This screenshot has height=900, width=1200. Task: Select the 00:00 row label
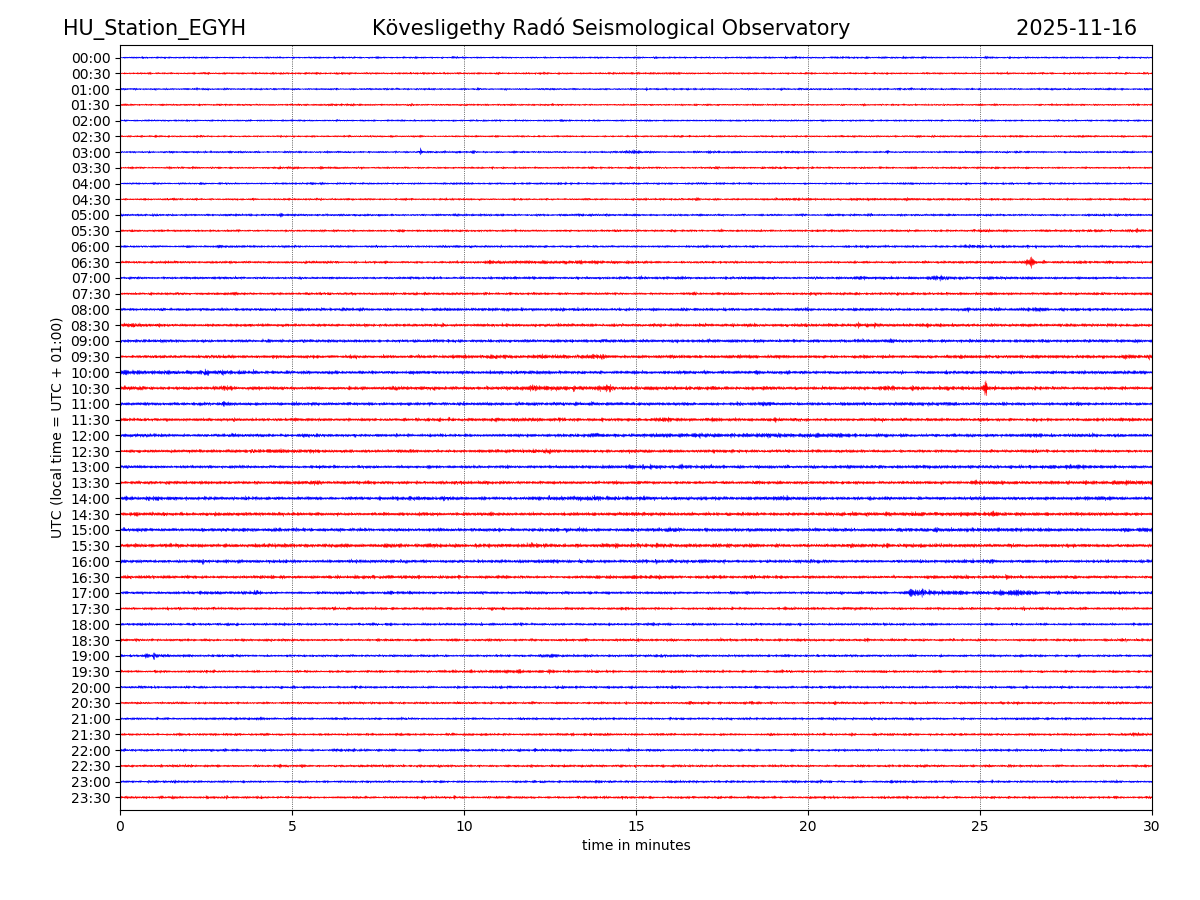click(91, 58)
